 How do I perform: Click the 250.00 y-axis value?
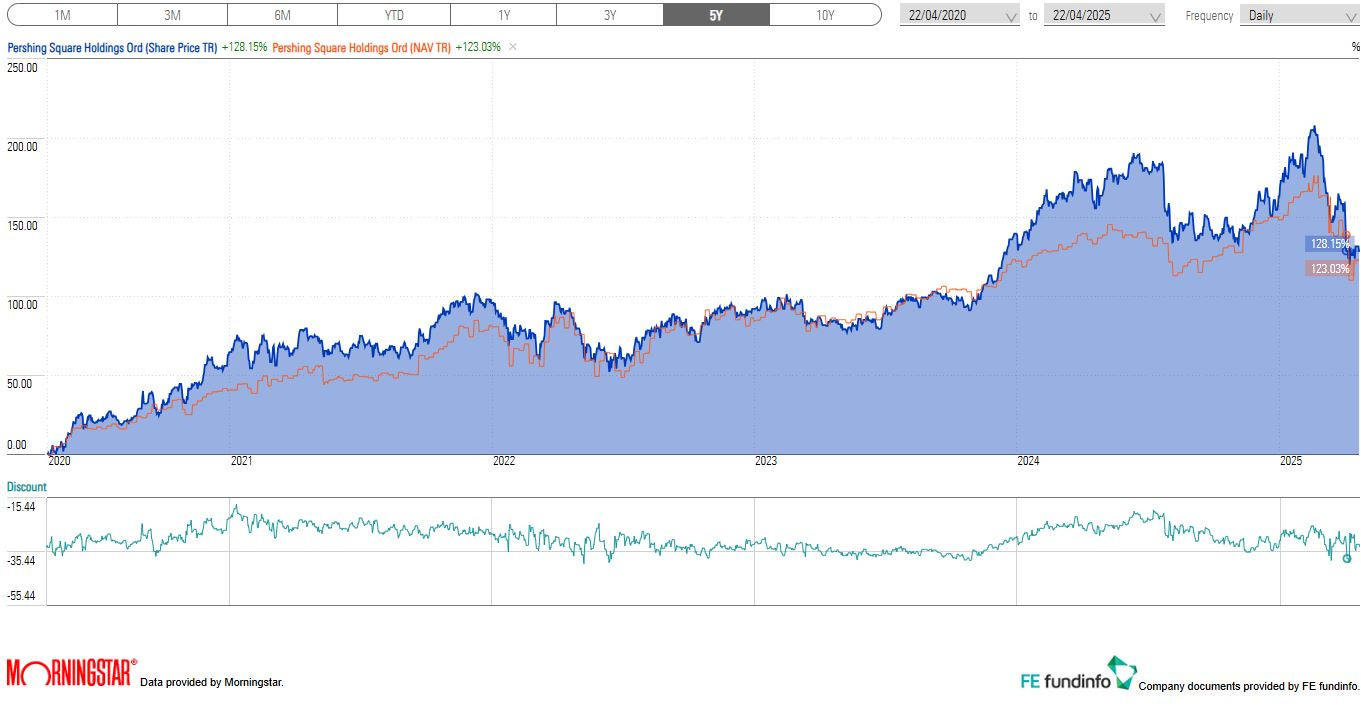click(22, 68)
